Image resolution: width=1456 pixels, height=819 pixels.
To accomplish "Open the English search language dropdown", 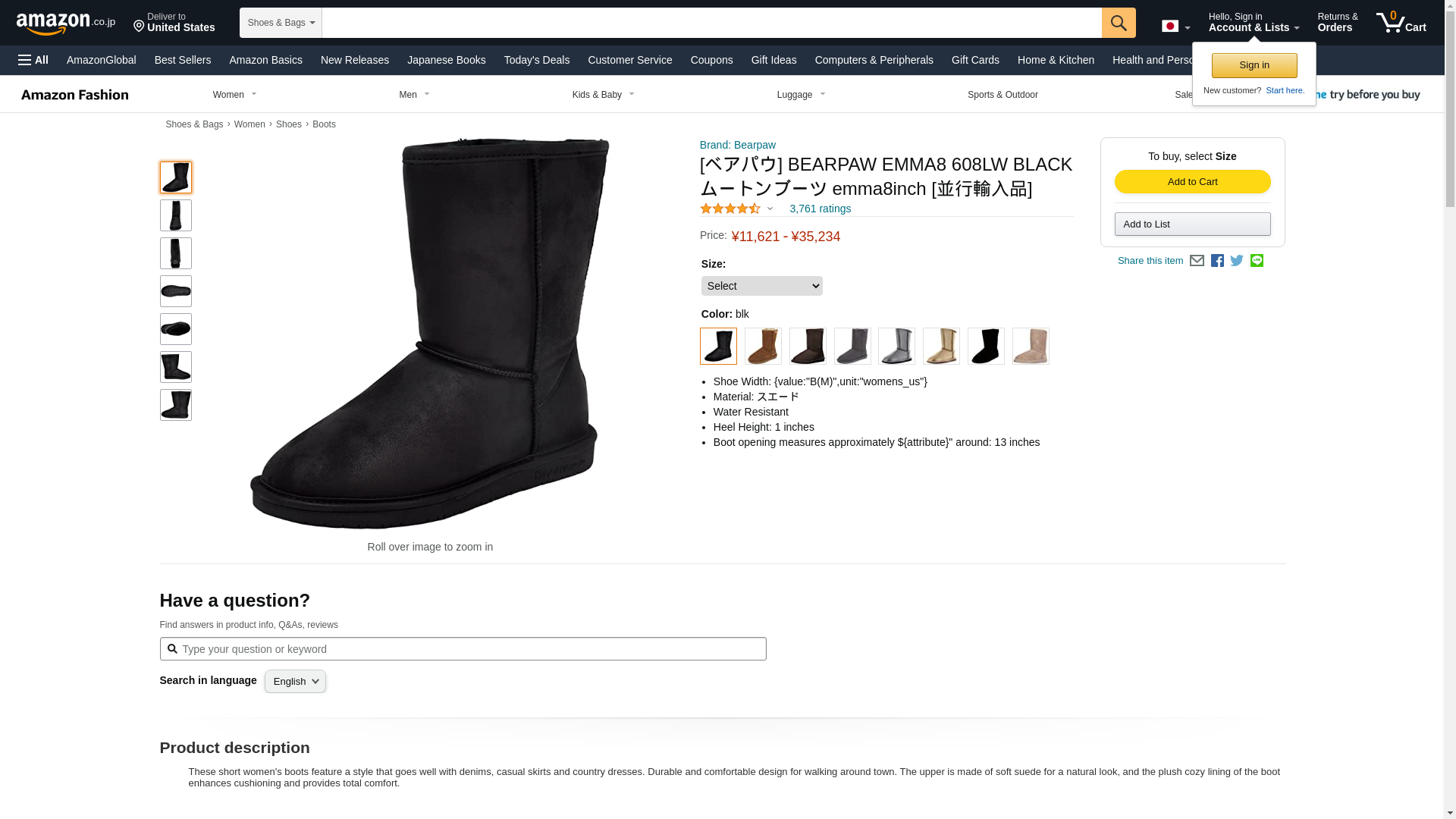I will pyautogui.click(x=295, y=681).
